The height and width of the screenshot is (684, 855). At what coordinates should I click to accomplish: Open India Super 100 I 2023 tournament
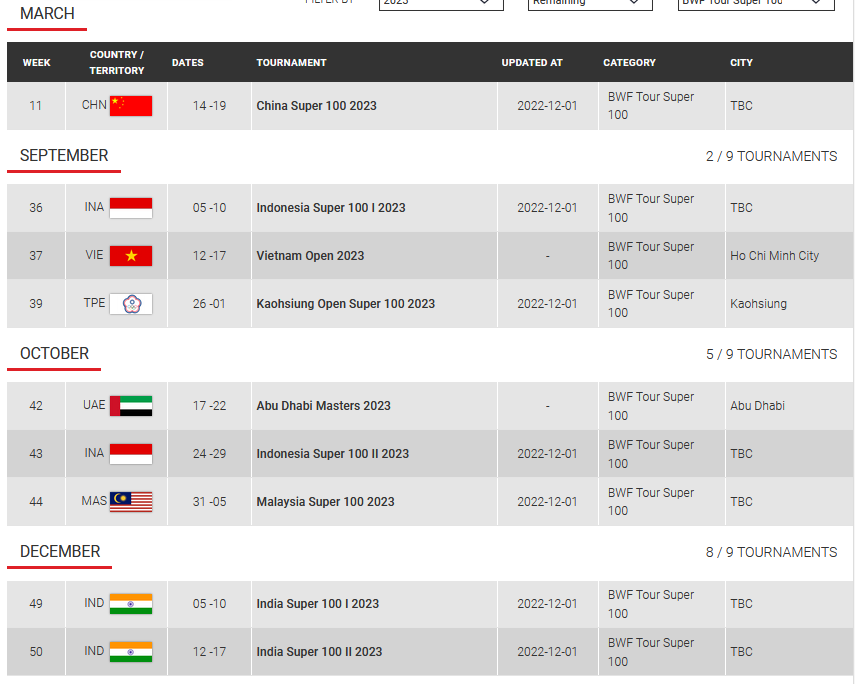coord(318,604)
